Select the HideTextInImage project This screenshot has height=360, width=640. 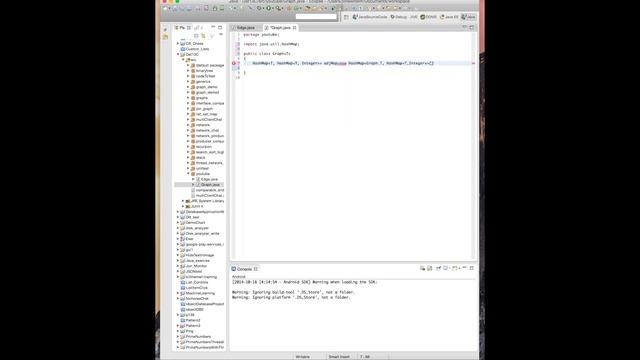198,255
